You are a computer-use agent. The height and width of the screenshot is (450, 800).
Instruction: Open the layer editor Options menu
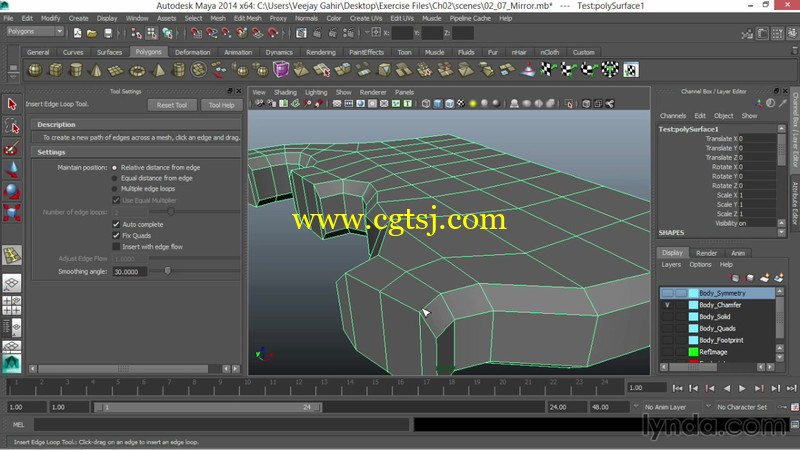700,264
